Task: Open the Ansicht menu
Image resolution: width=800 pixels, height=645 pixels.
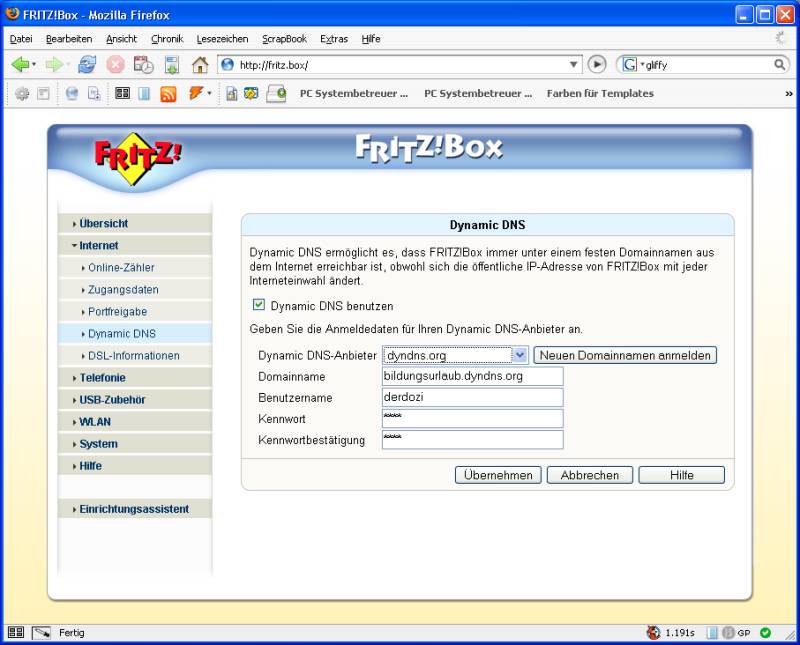Action: pos(121,39)
